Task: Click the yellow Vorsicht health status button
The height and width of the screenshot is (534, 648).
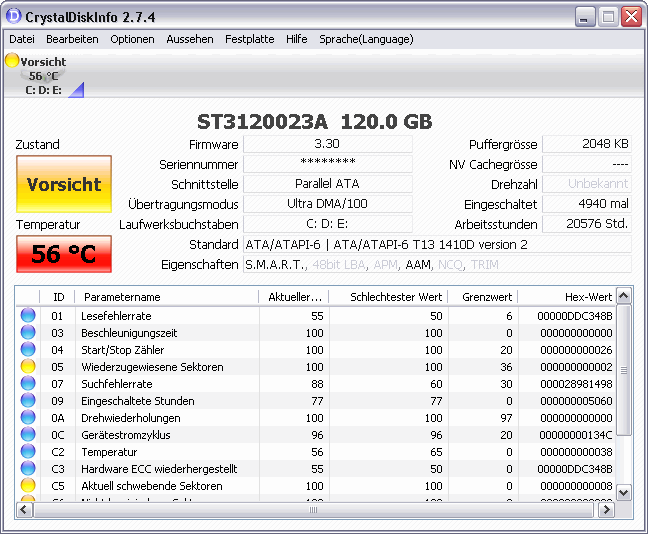Action: pyautogui.click(x=64, y=184)
